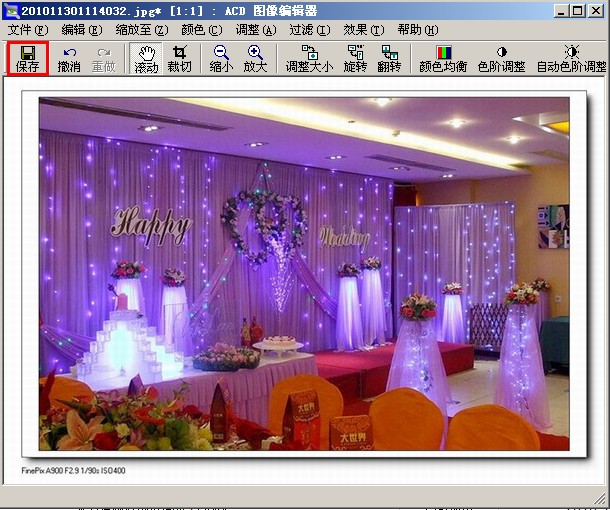
Task: Click the 翻转 flip icon
Action: pyautogui.click(x=389, y=59)
